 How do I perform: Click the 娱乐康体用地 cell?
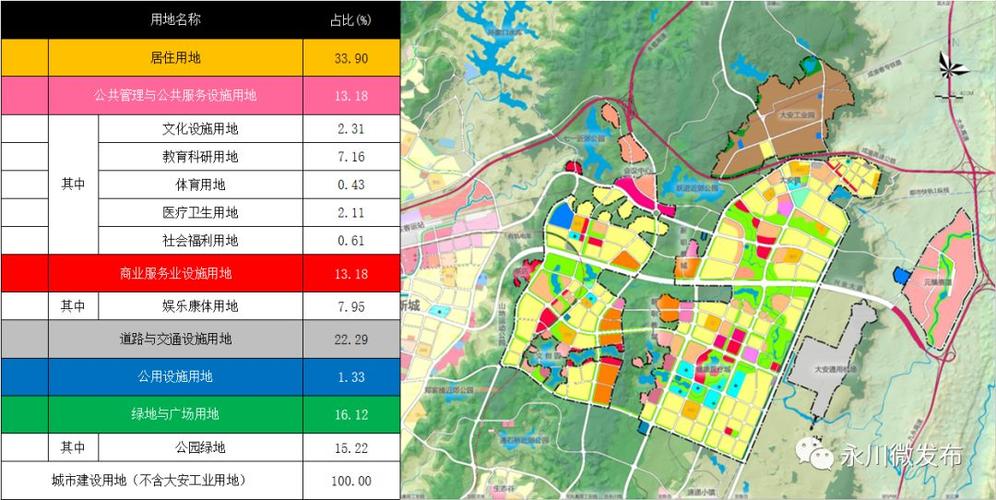200,306
